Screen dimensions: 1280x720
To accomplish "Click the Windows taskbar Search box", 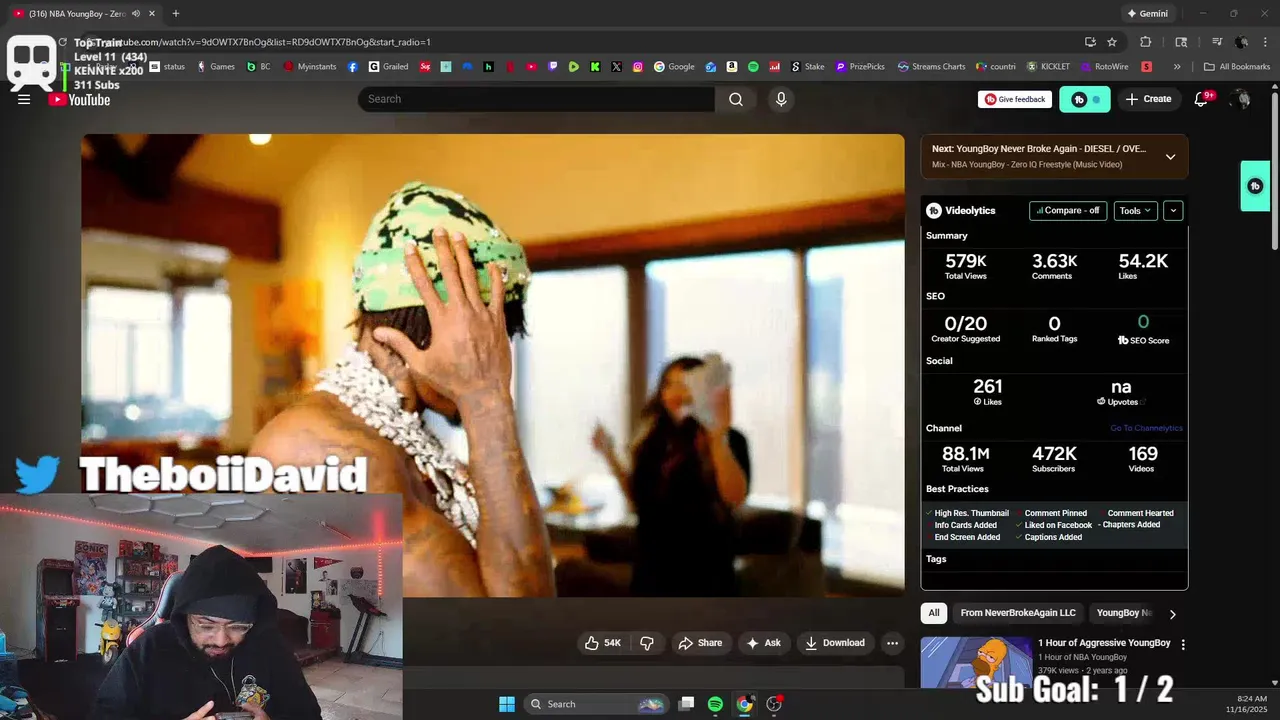I will click(598, 704).
